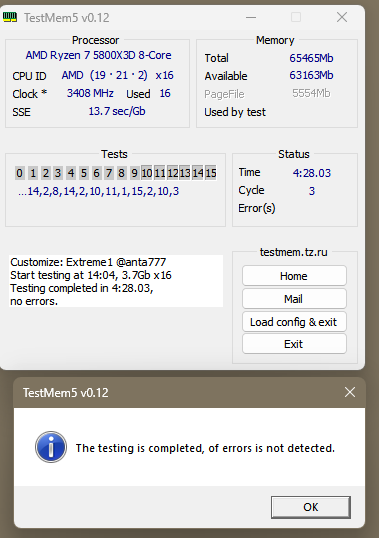
Task: Click the Available memory value 63163Mb
Action: (x=311, y=75)
